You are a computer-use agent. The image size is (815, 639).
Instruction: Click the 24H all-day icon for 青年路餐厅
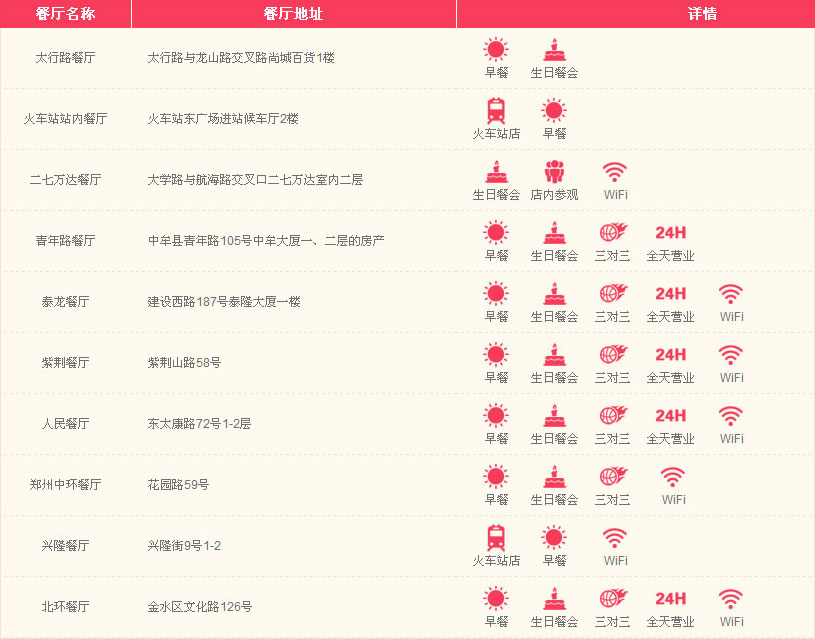pyautogui.click(x=670, y=233)
